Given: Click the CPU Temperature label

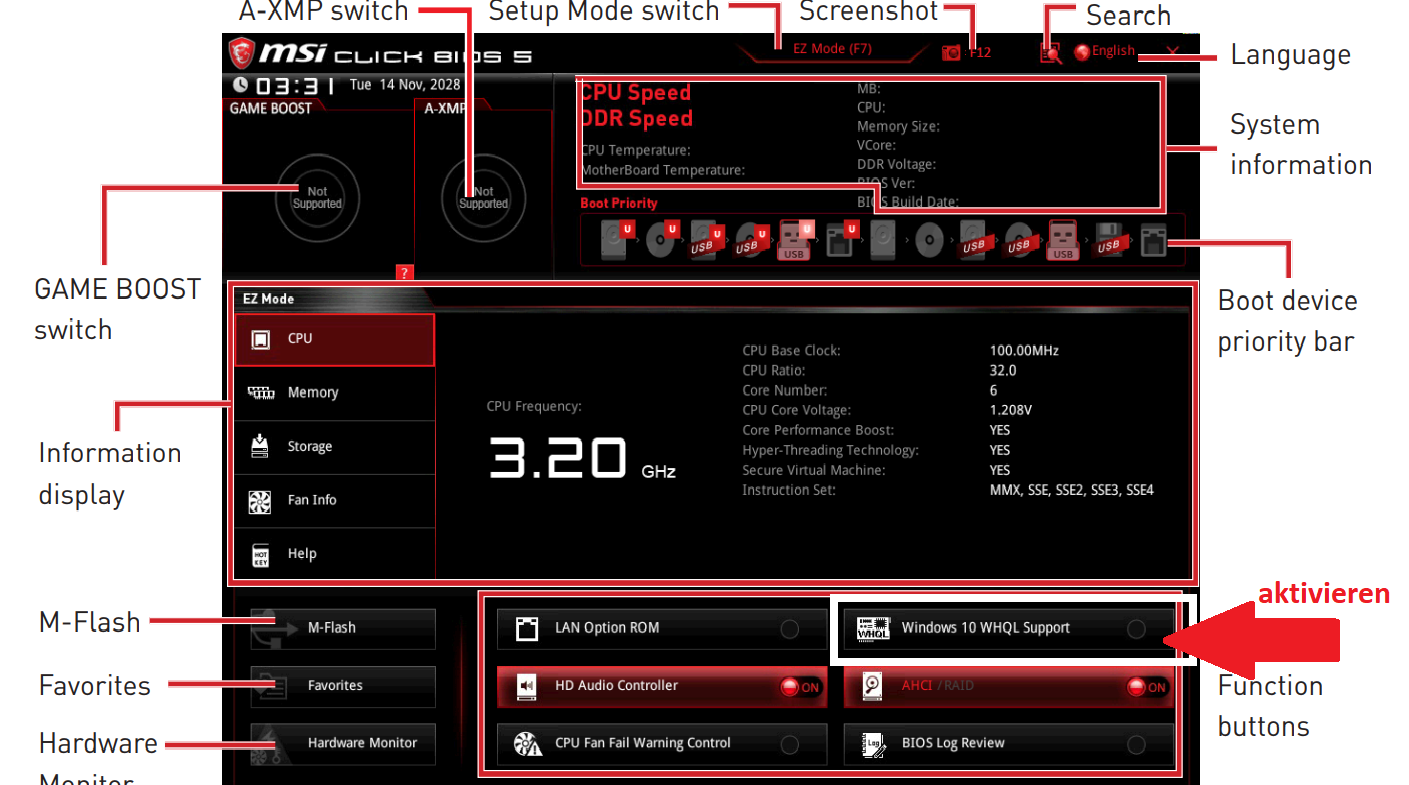Looking at the screenshot, I should 636,150.
